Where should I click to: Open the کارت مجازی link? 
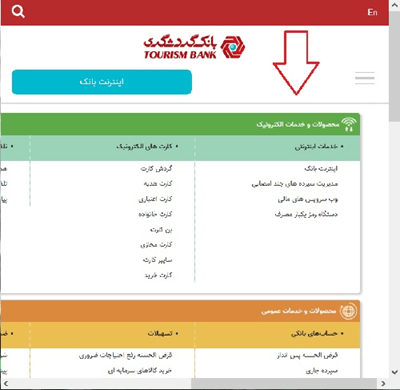click(x=156, y=245)
